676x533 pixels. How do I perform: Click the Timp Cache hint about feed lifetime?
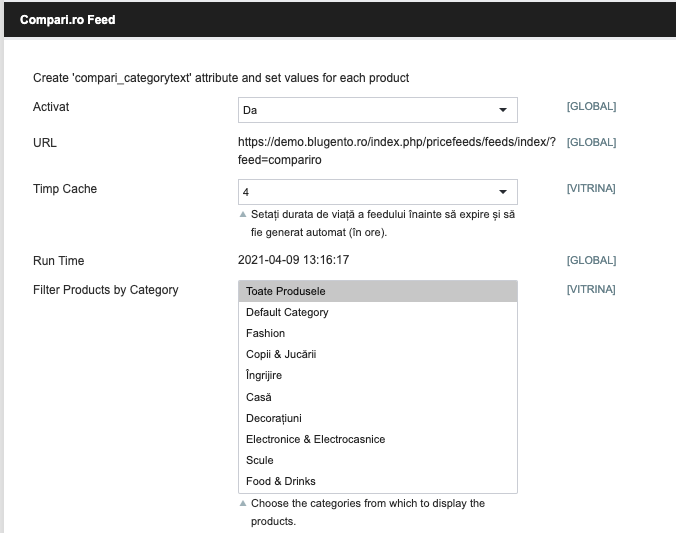[383, 223]
